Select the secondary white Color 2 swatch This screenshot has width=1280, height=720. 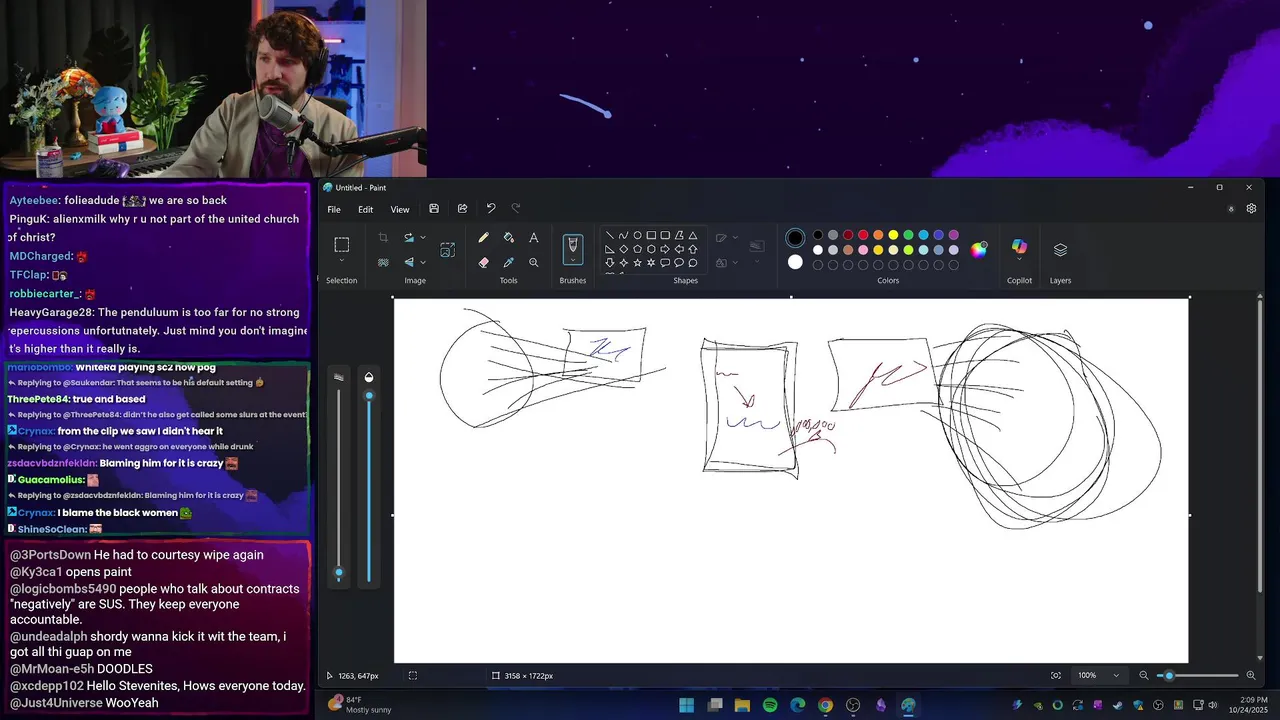coord(795,262)
